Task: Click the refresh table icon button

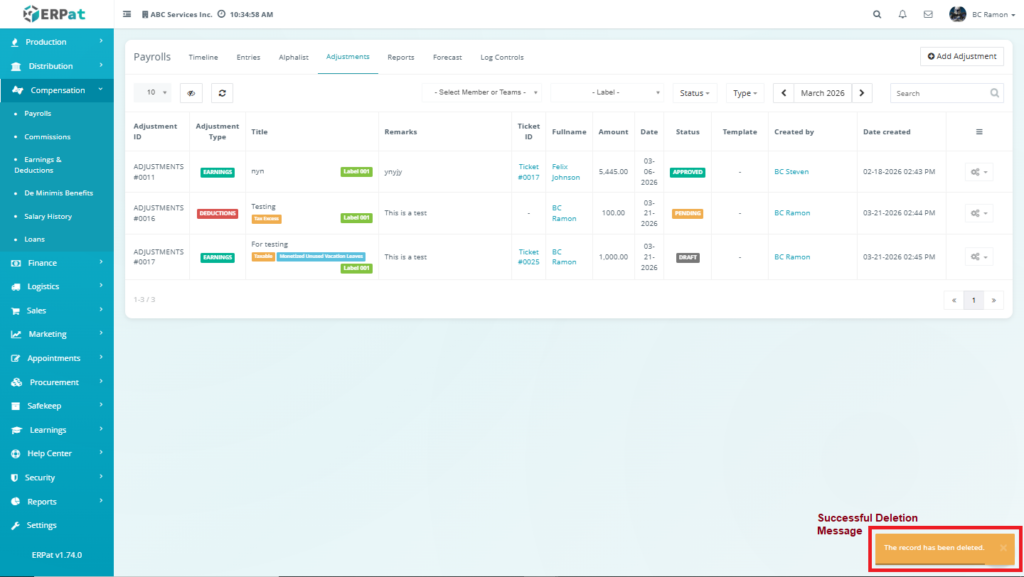Action: tap(222, 93)
